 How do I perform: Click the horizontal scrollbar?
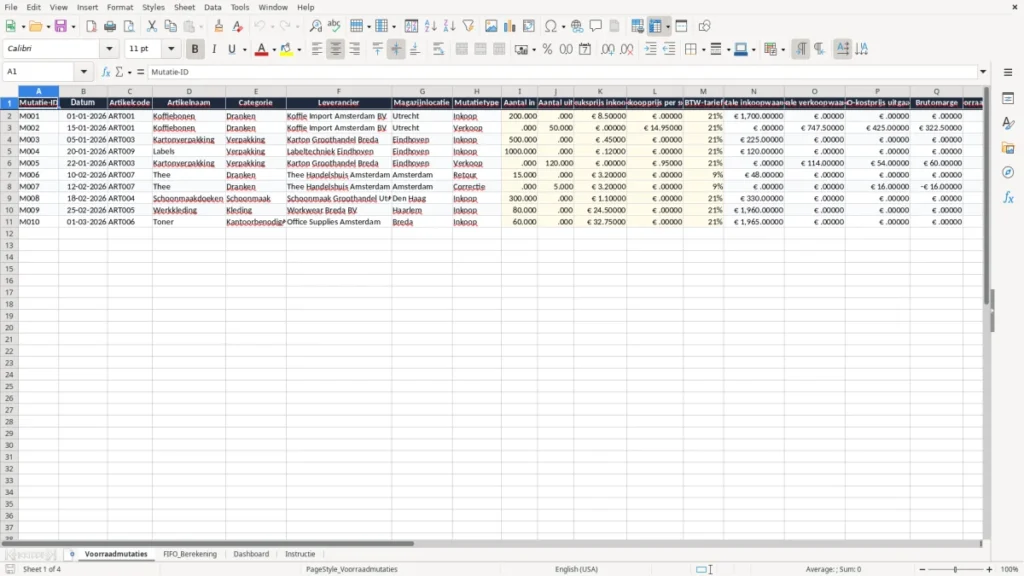click(208, 543)
